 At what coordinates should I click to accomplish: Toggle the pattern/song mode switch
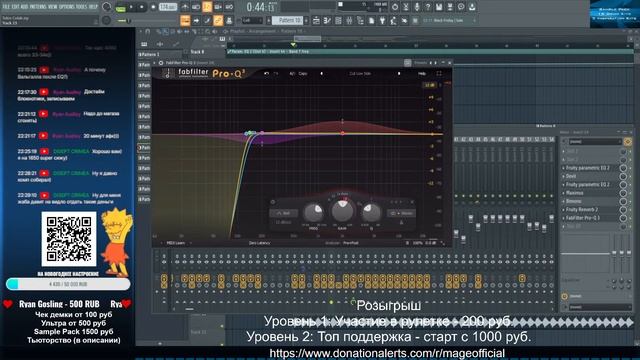pyautogui.click(x=121, y=7)
